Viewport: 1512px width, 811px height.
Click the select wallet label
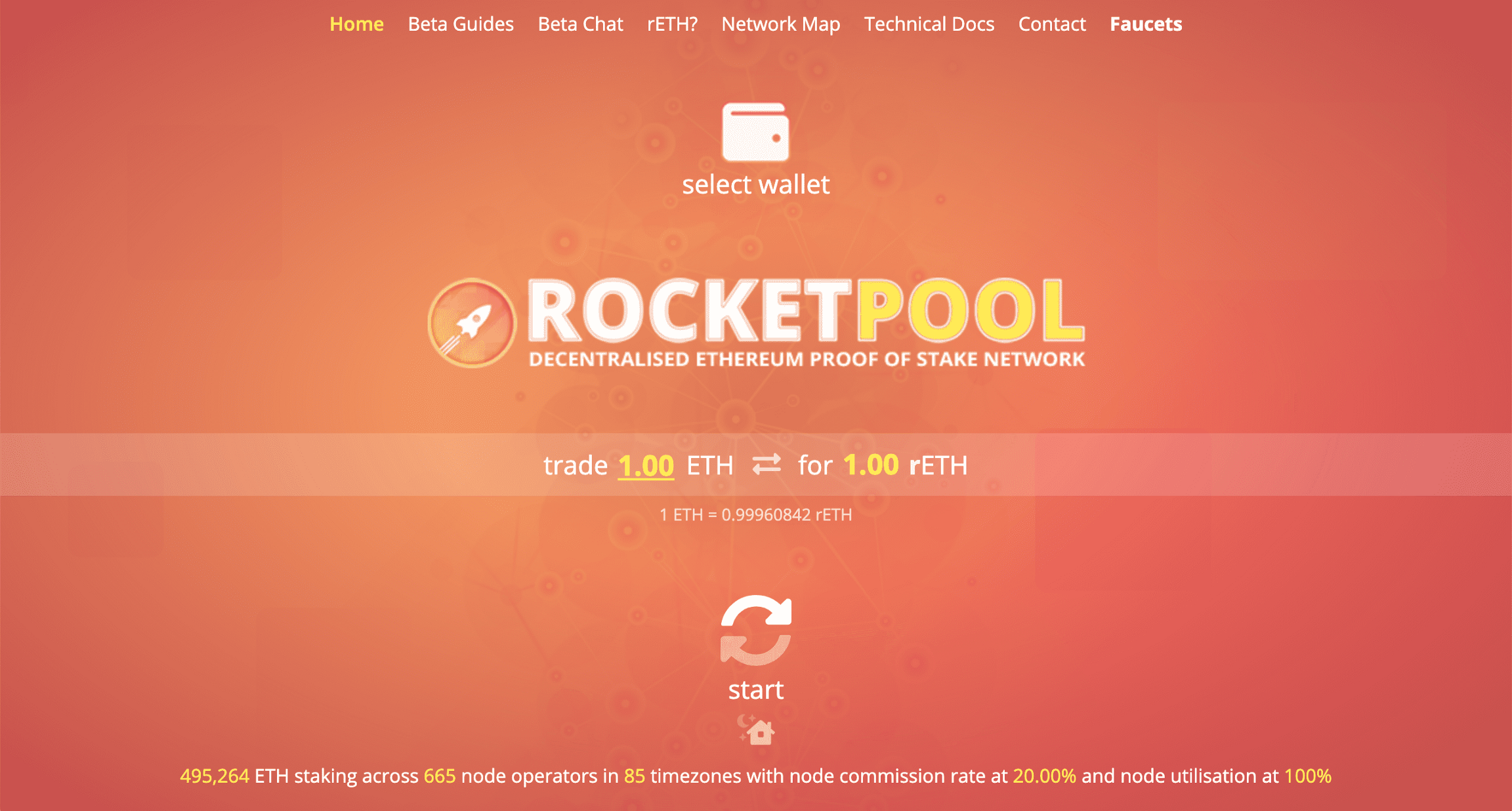[756, 184]
